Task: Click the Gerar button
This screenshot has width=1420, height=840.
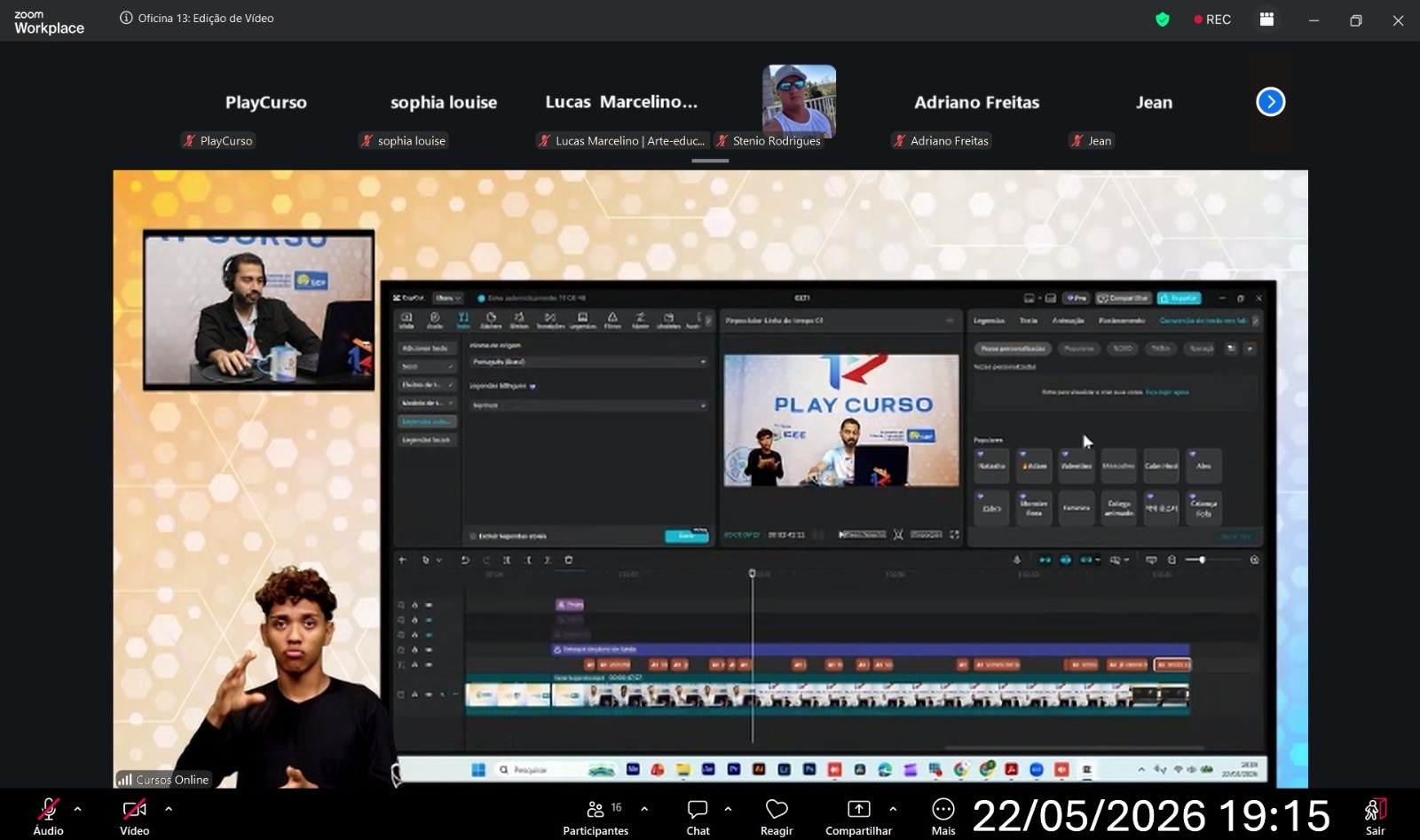Action: (x=687, y=536)
